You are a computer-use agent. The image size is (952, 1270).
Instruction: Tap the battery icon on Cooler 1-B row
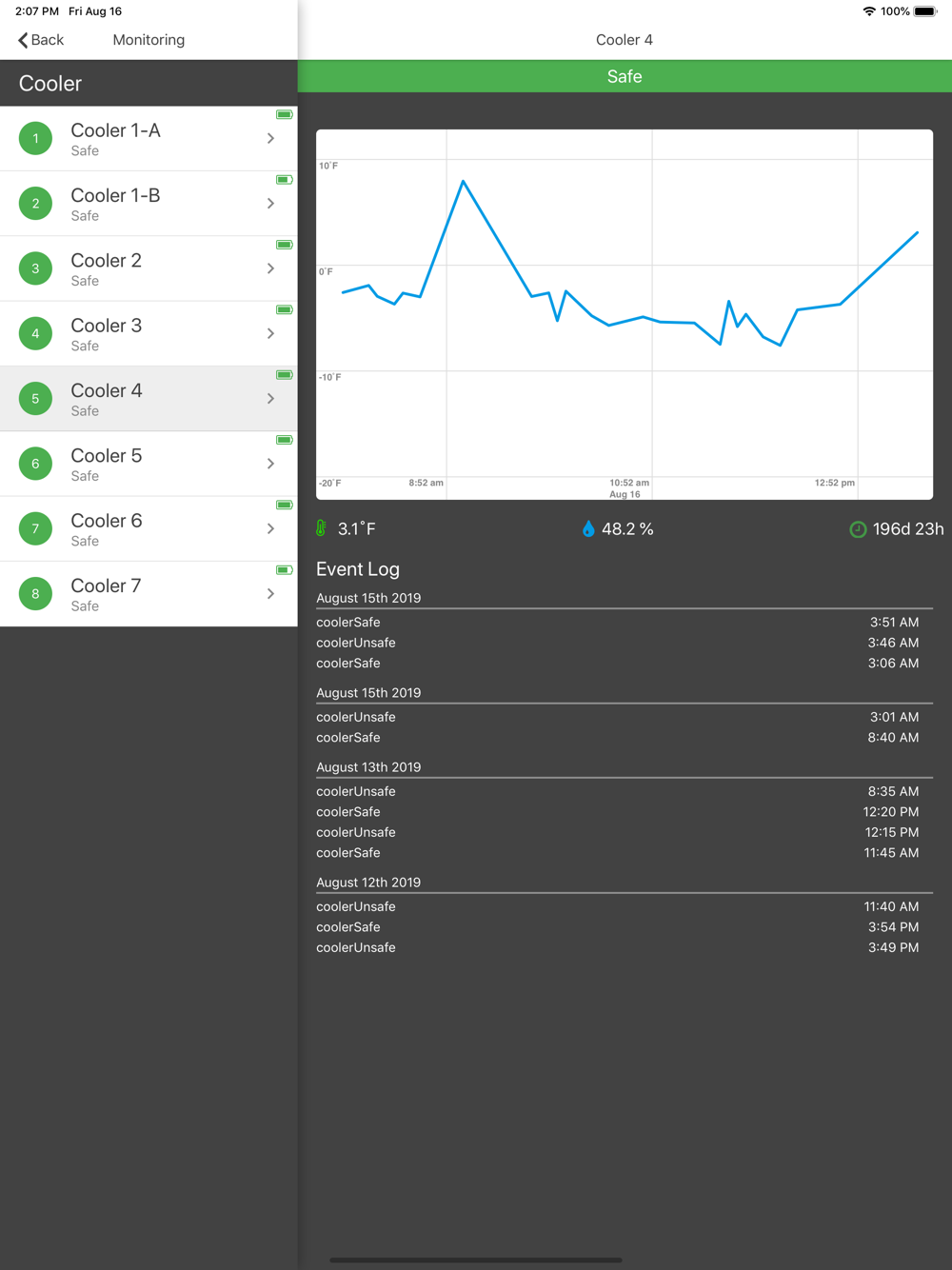(284, 180)
